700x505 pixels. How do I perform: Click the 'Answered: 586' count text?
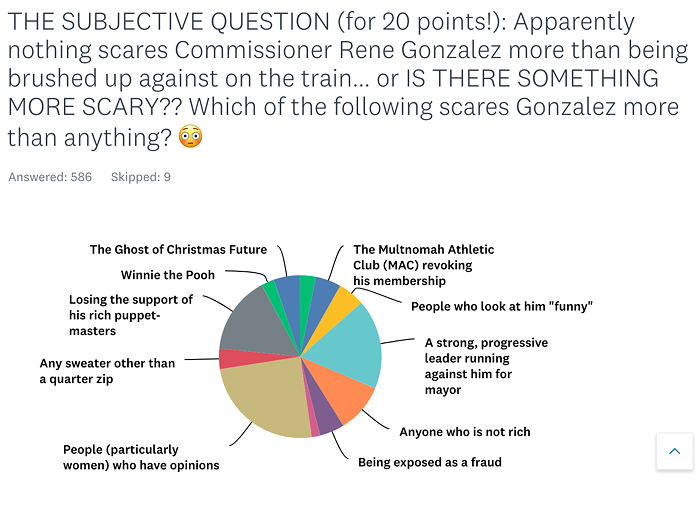(x=50, y=177)
